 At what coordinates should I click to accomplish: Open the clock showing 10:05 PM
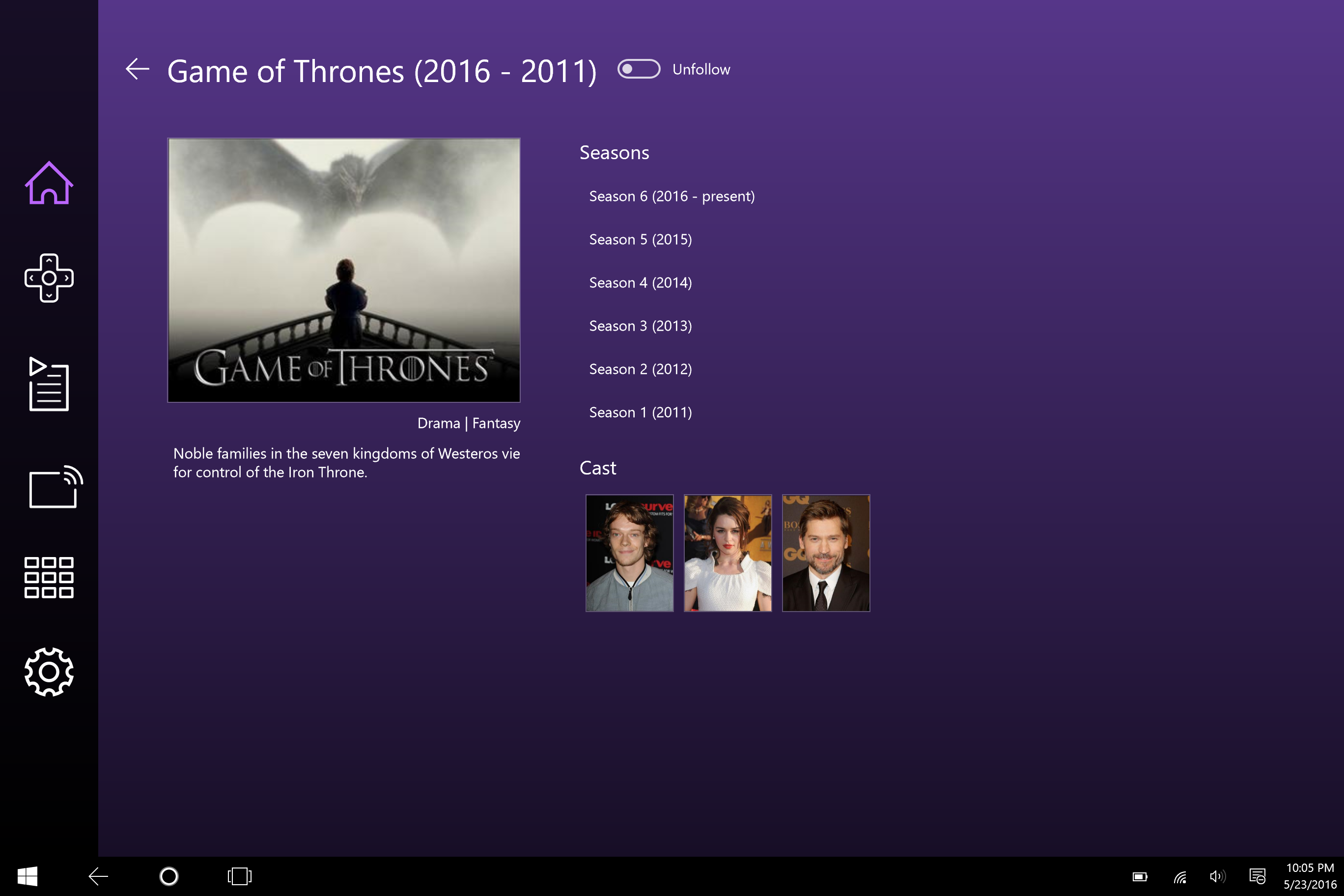(1310, 876)
